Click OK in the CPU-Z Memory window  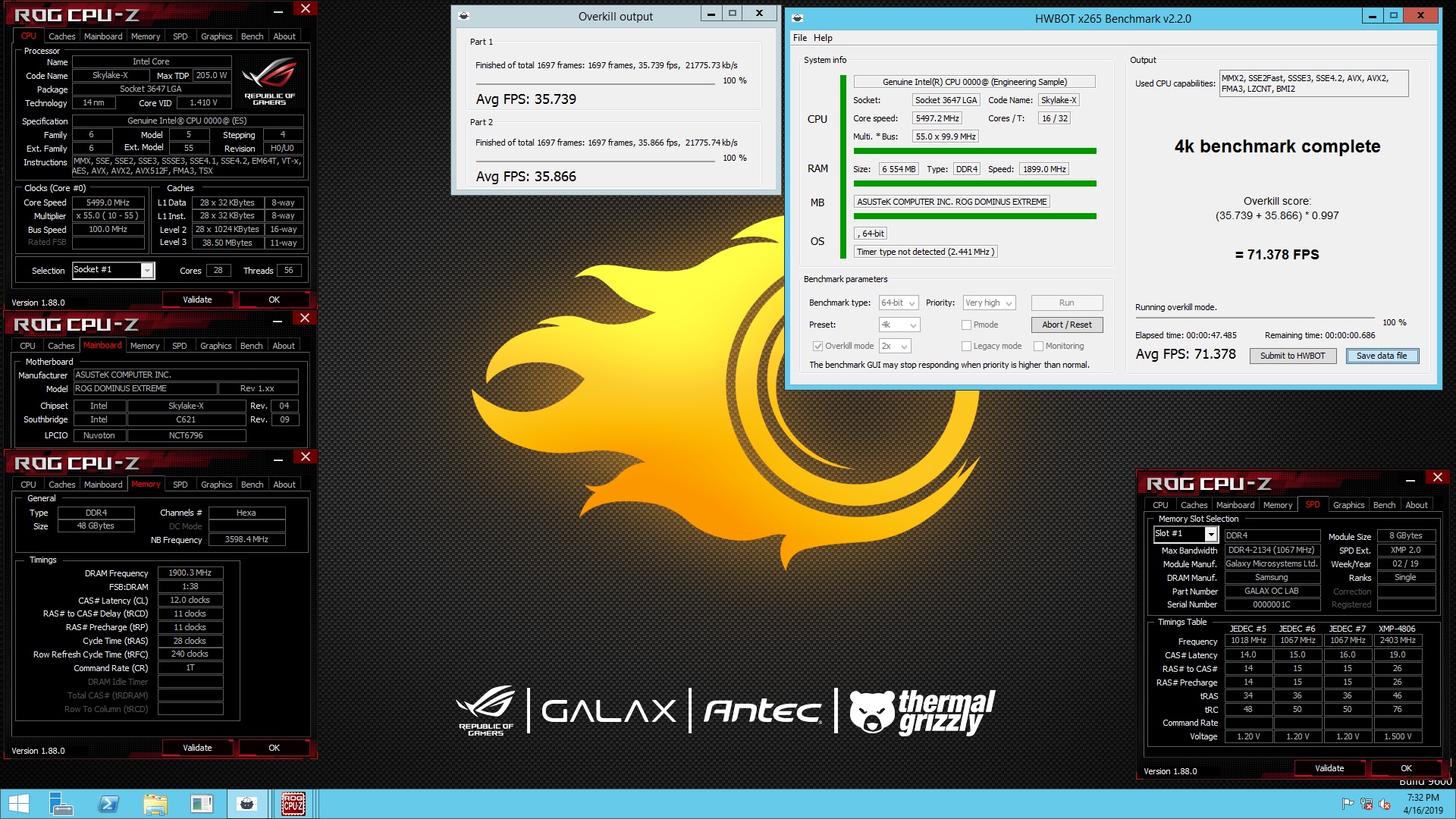pos(274,748)
